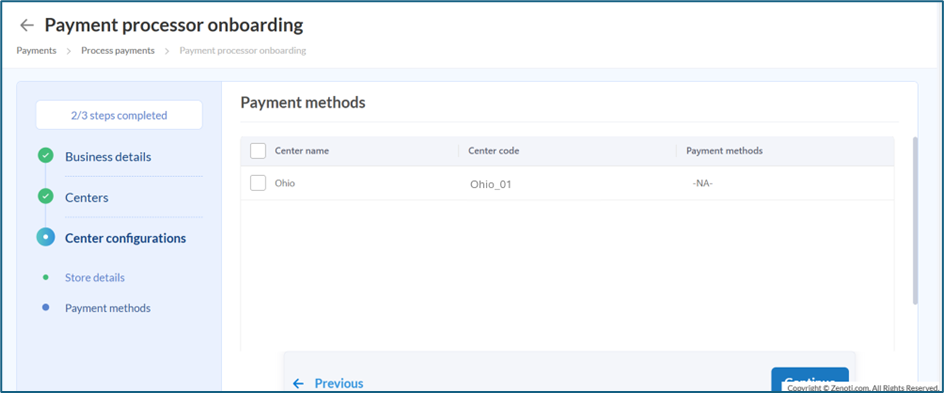944x393 pixels.
Task: Click the Center configurations step circle icon
Action: point(45,237)
